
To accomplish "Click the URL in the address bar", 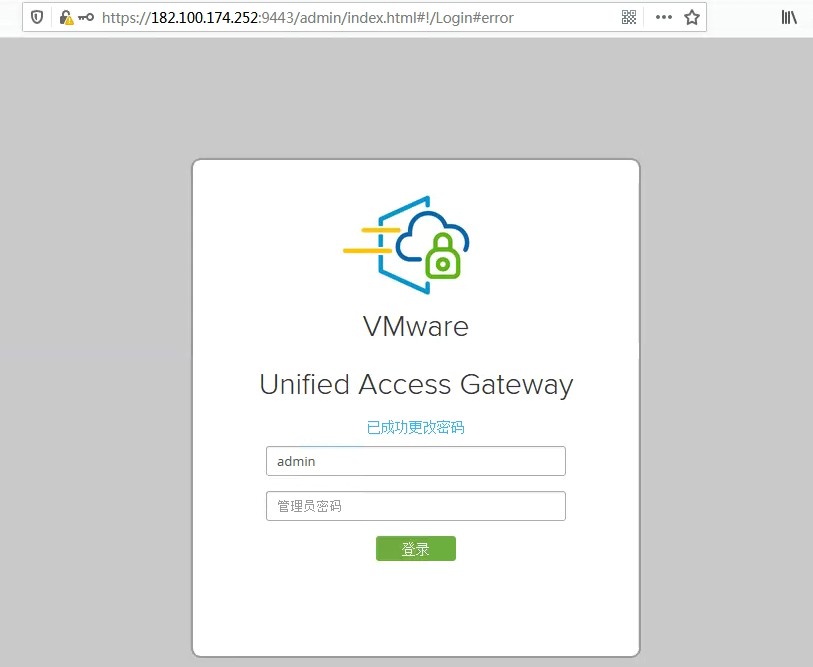I will click(x=307, y=18).
